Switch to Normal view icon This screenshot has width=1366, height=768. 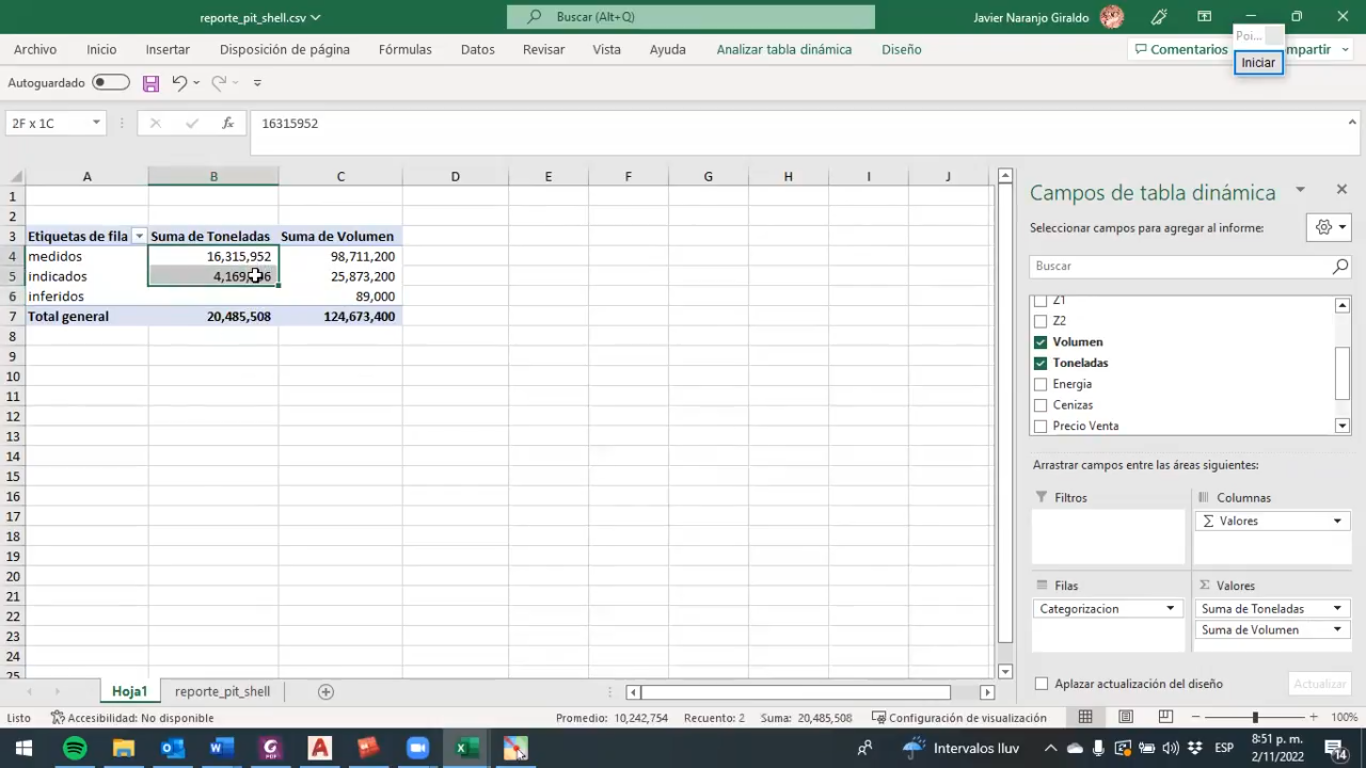tap(1085, 717)
